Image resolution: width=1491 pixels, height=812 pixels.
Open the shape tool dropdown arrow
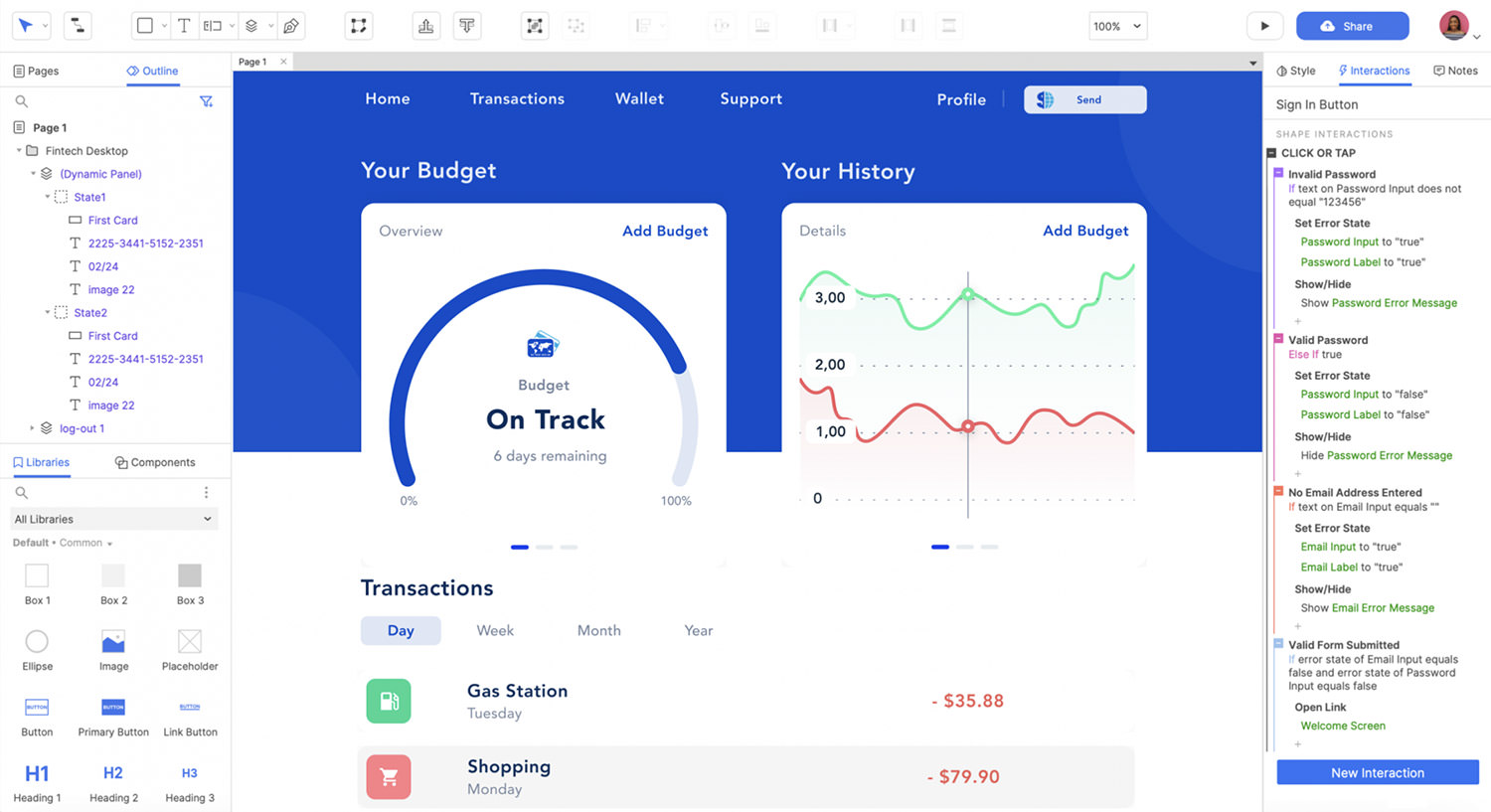[164, 26]
